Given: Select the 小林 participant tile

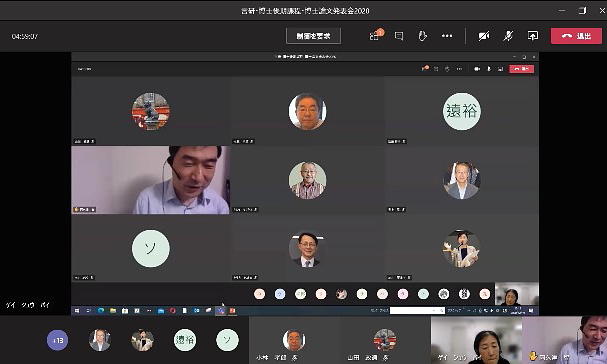Looking at the screenshot, I should click(x=294, y=340).
